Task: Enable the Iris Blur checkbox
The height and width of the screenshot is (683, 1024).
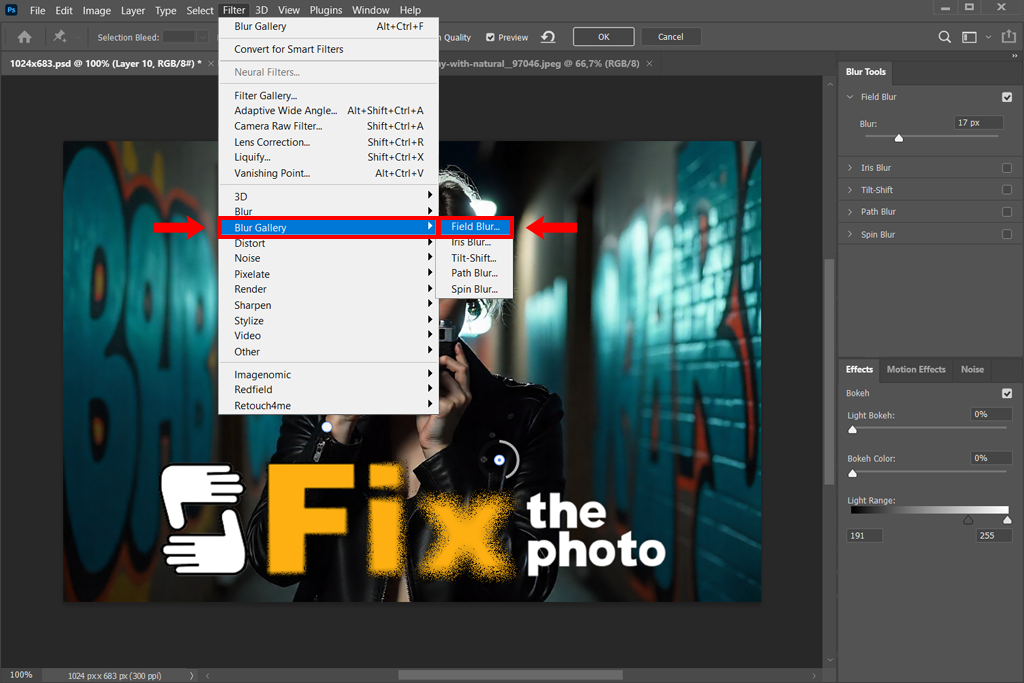Action: pos(1007,168)
